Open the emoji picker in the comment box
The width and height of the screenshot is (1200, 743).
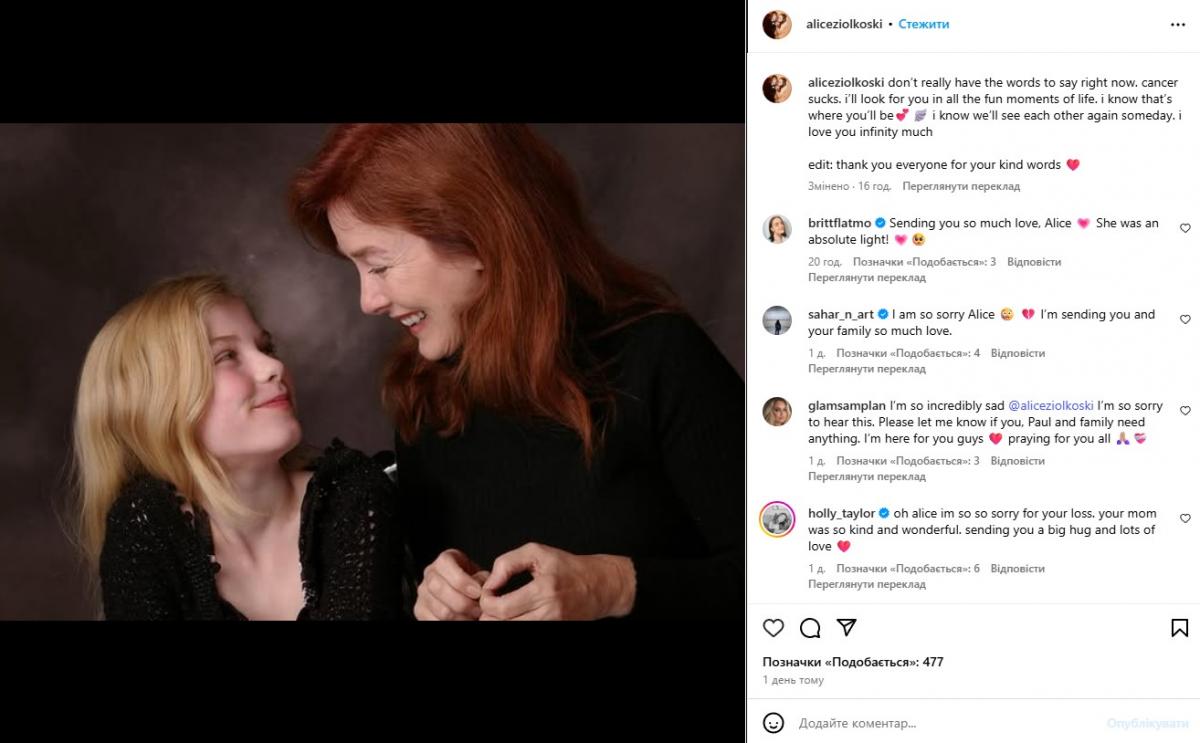pos(773,723)
